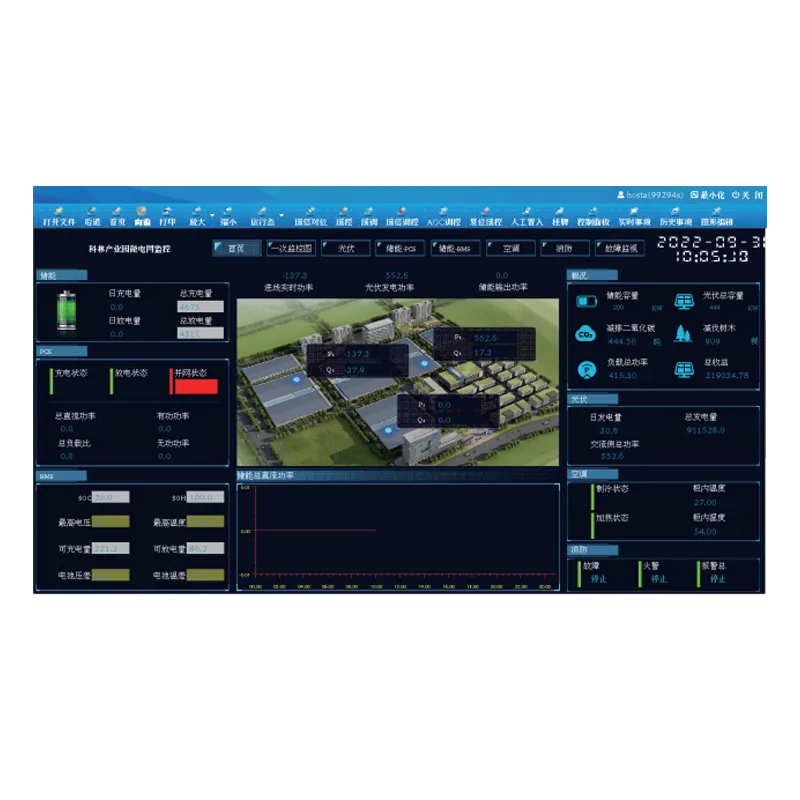Select the 减伐树木 tree icon
Viewport: 800px width, 800px height.
(683, 334)
